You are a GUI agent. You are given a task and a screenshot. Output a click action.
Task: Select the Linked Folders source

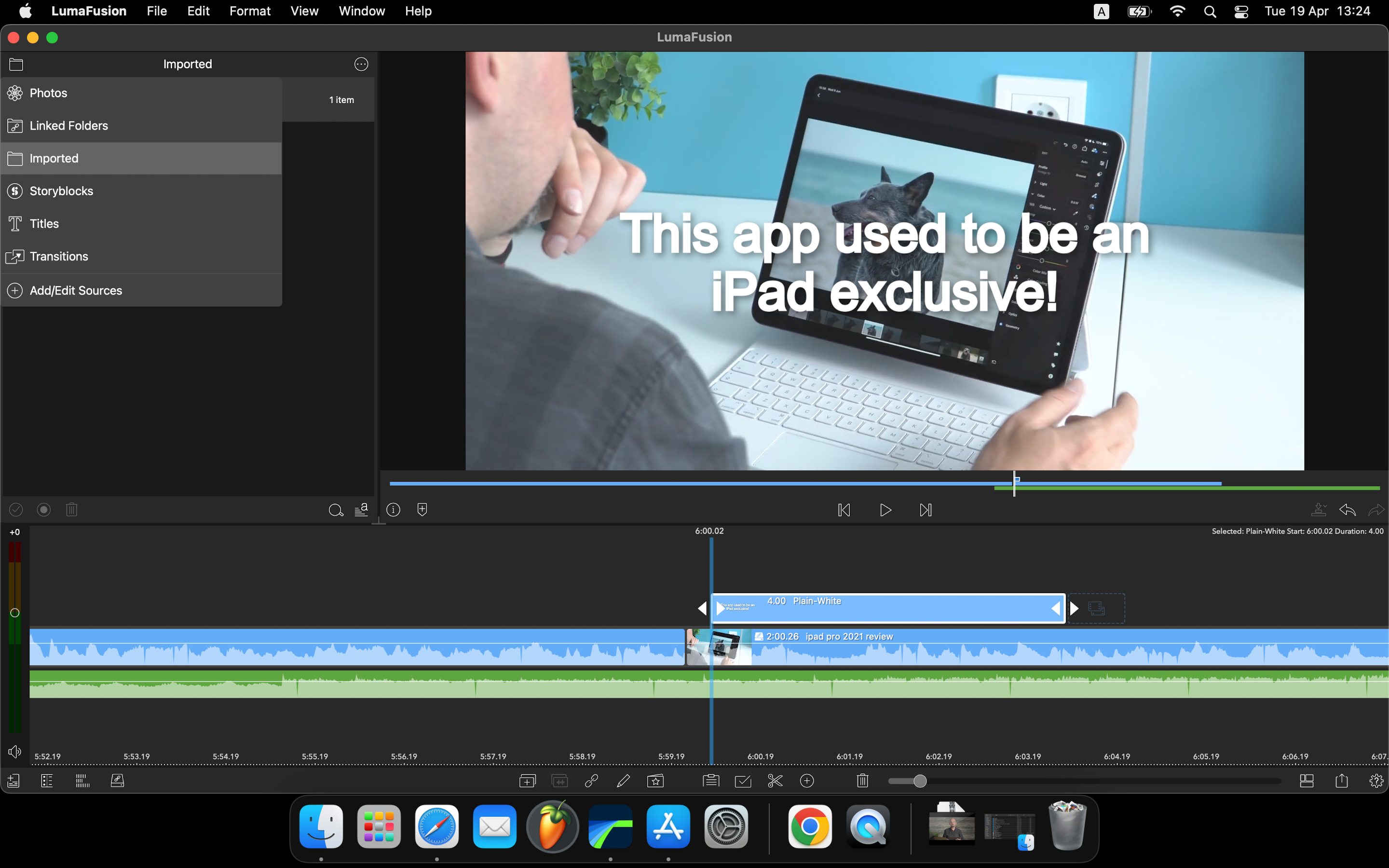click(141, 126)
